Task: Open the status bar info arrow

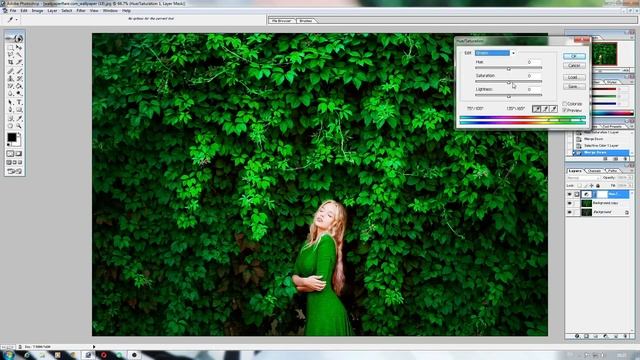Action: (x=94, y=347)
